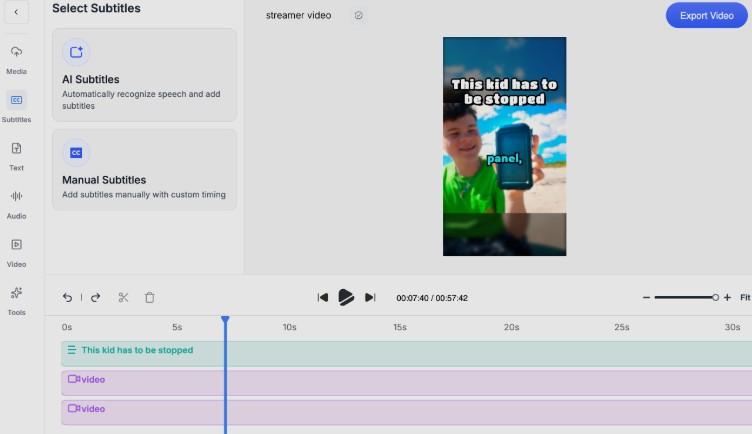
Task: Open the Media panel
Action: 16,60
